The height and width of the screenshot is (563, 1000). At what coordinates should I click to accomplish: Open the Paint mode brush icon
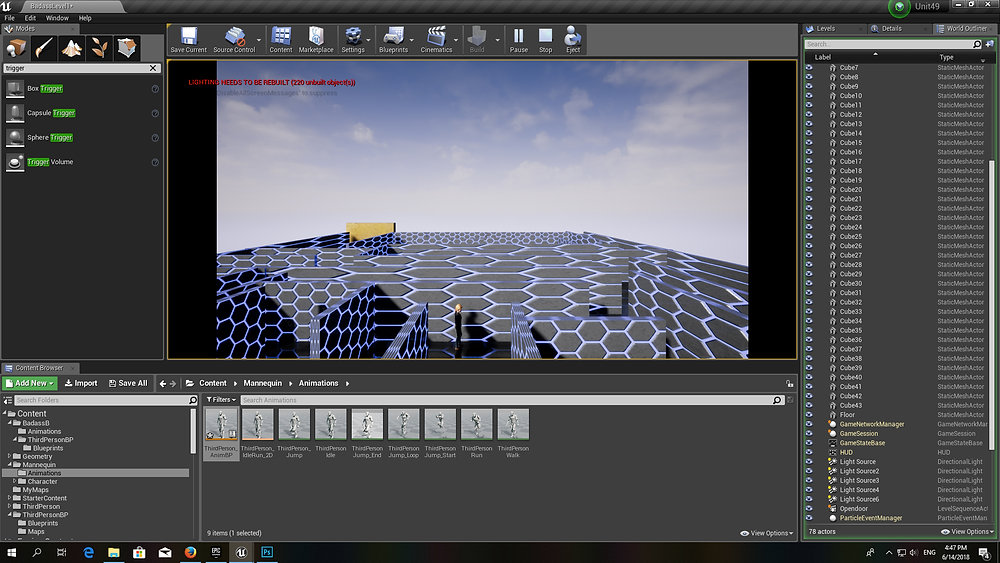[x=45, y=48]
